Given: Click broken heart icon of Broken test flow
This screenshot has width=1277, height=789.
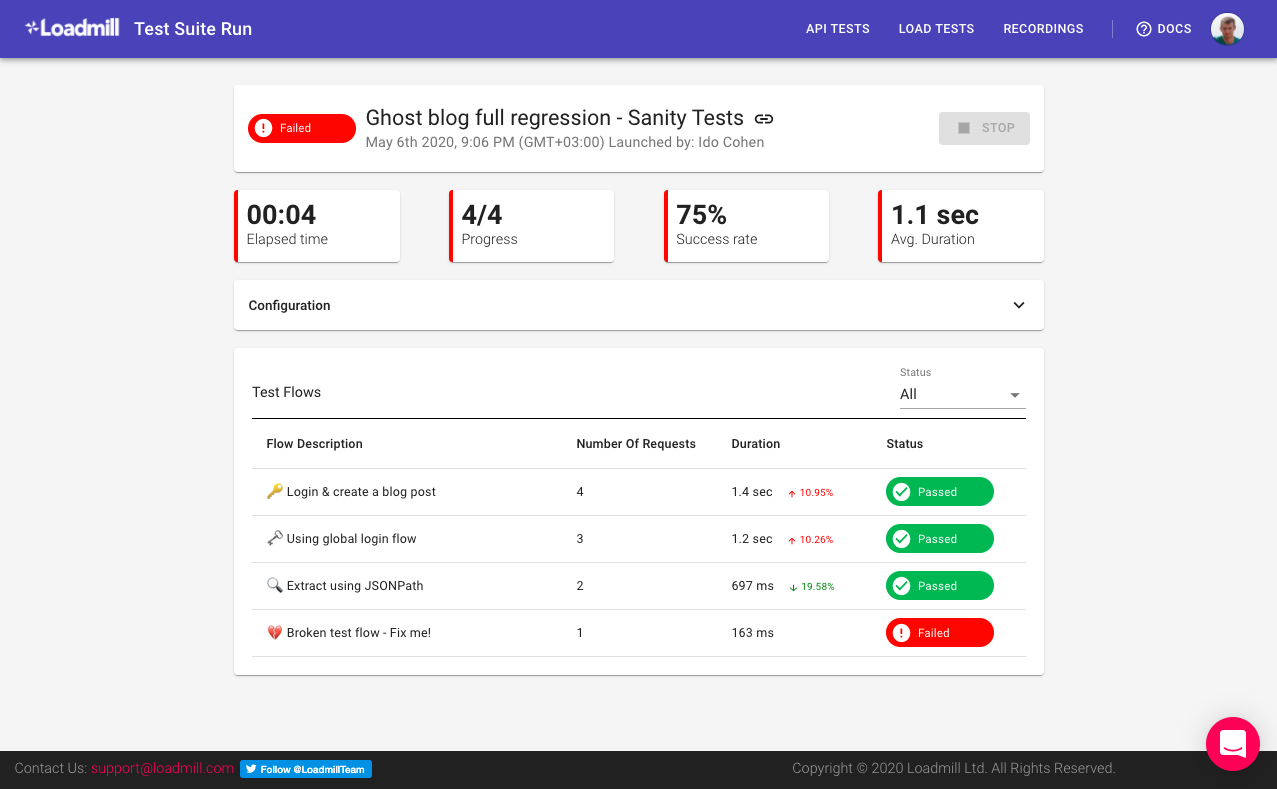Looking at the screenshot, I should click(275, 632).
